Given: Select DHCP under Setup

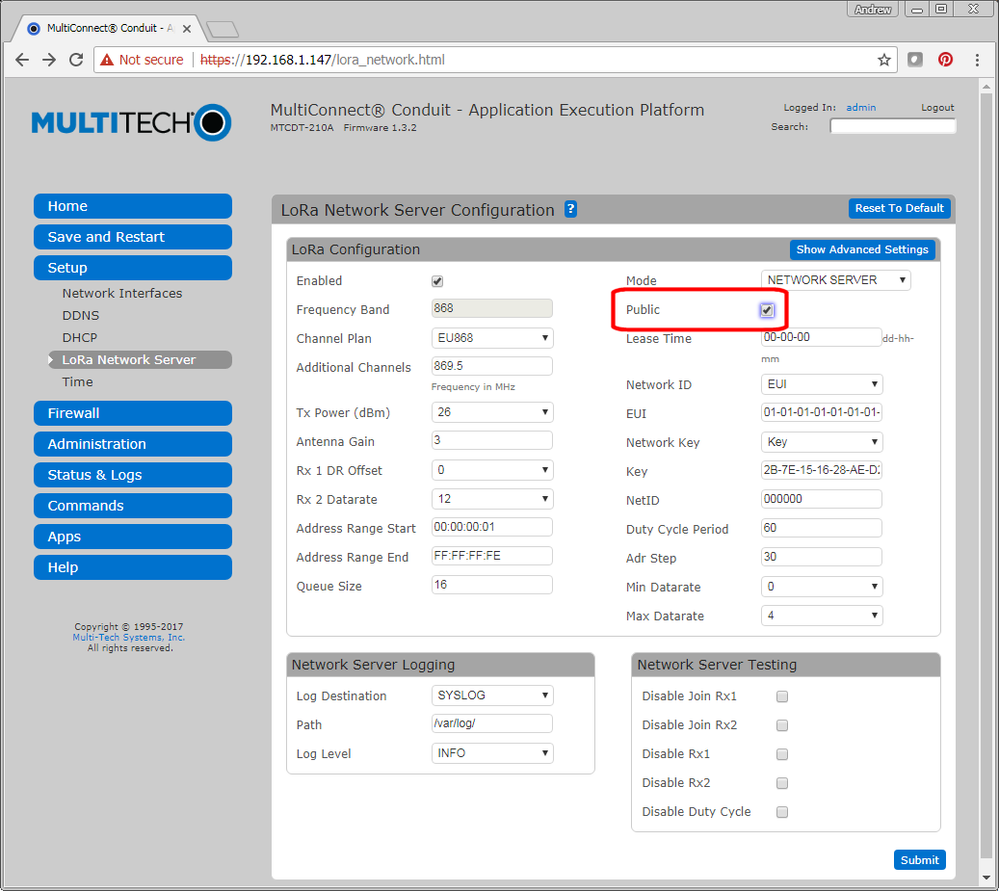Looking at the screenshot, I should pyautogui.click(x=80, y=338).
